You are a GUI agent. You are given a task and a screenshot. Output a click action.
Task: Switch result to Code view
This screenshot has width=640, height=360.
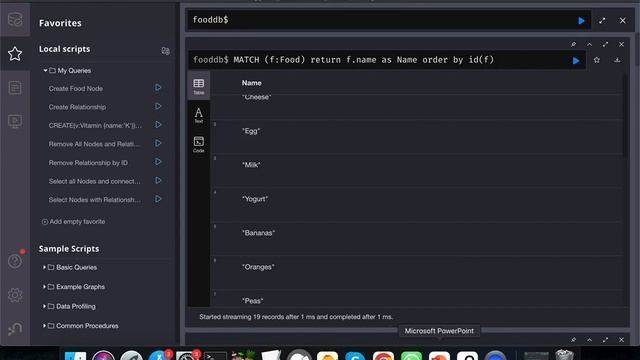(x=199, y=144)
